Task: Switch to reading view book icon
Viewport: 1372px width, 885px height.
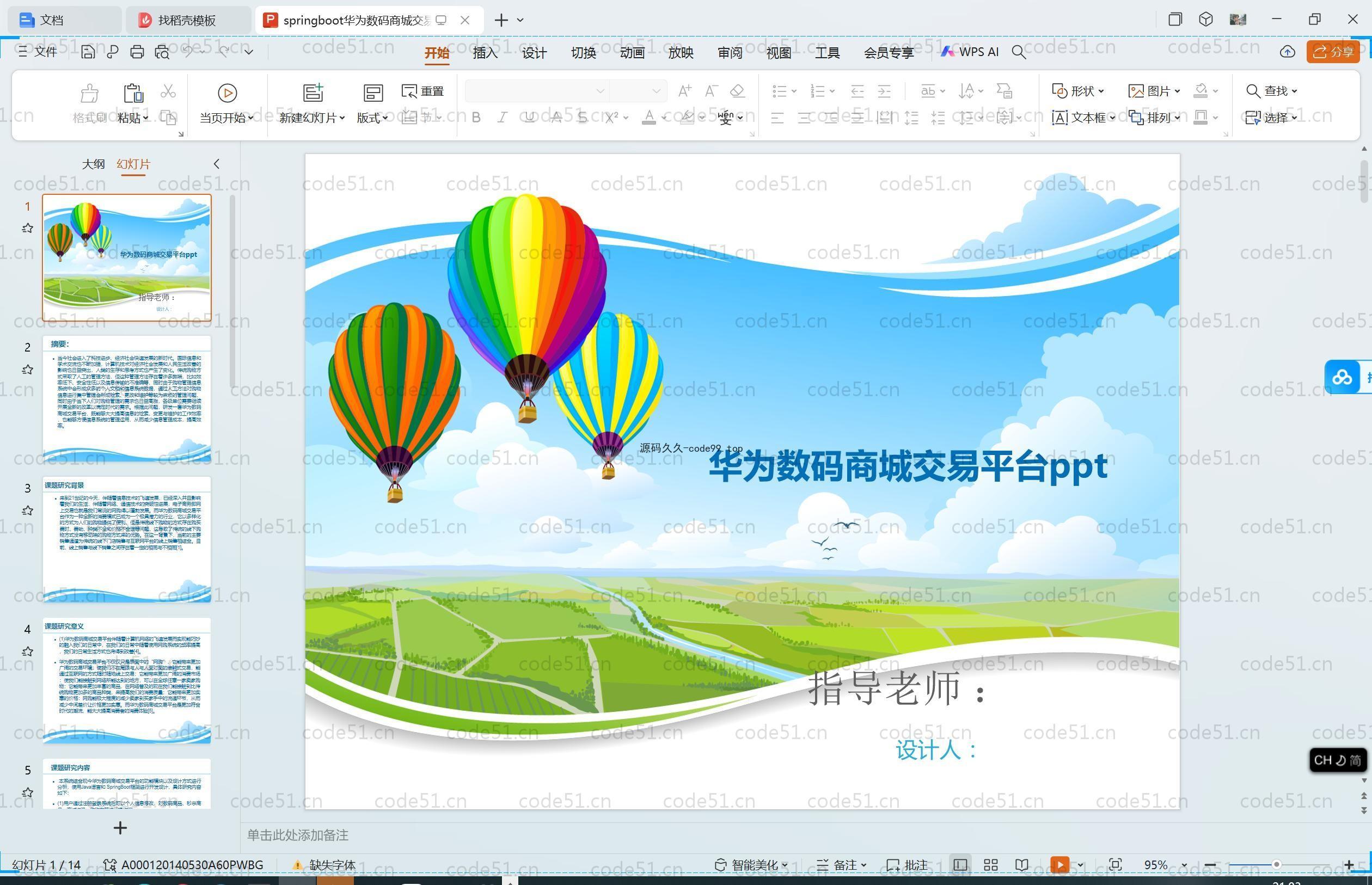Action: pos(1021,864)
